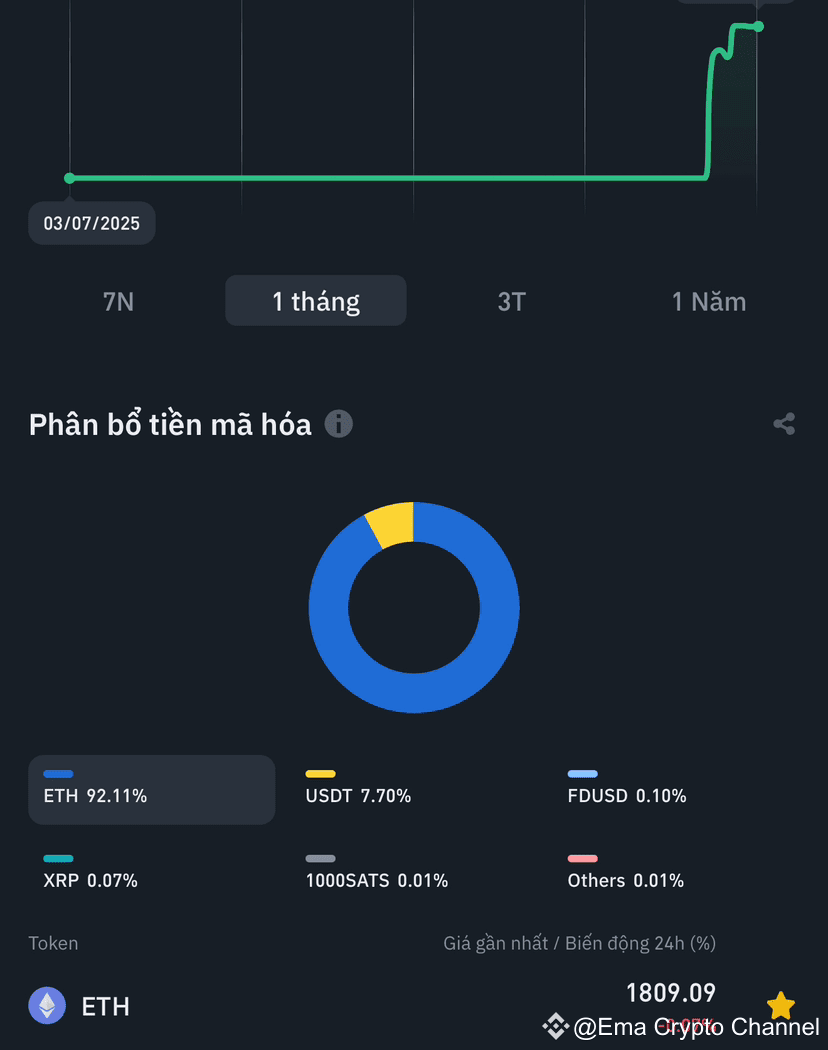828x1050 pixels.
Task: Tap the share icon for the allocation chart
Action: [783, 424]
